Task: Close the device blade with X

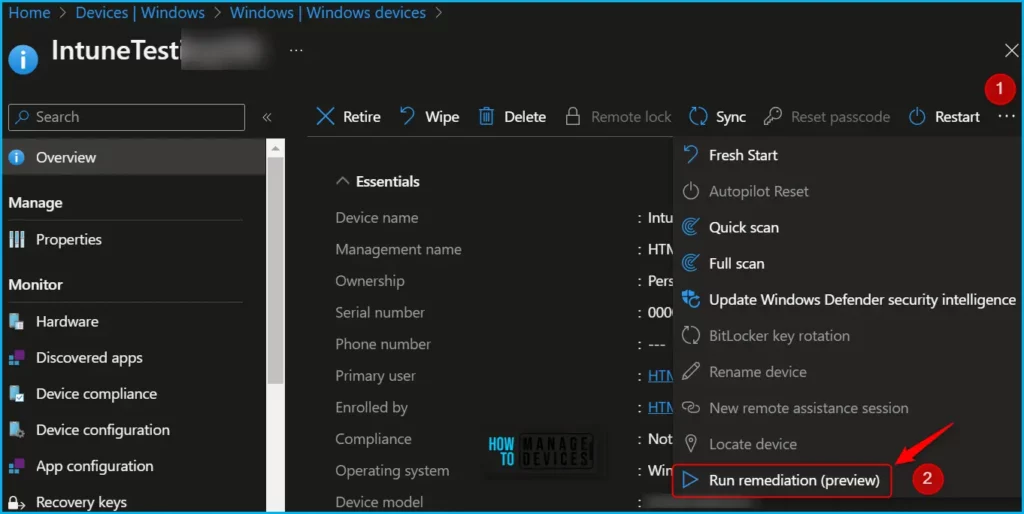Action: [x=1011, y=50]
